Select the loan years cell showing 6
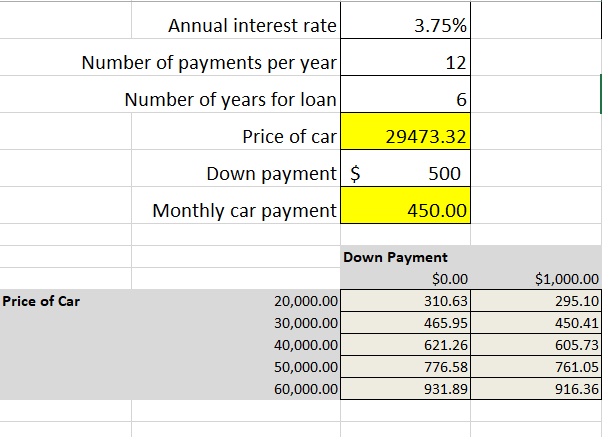The width and height of the screenshot is (602, 437). coord(406,99)
